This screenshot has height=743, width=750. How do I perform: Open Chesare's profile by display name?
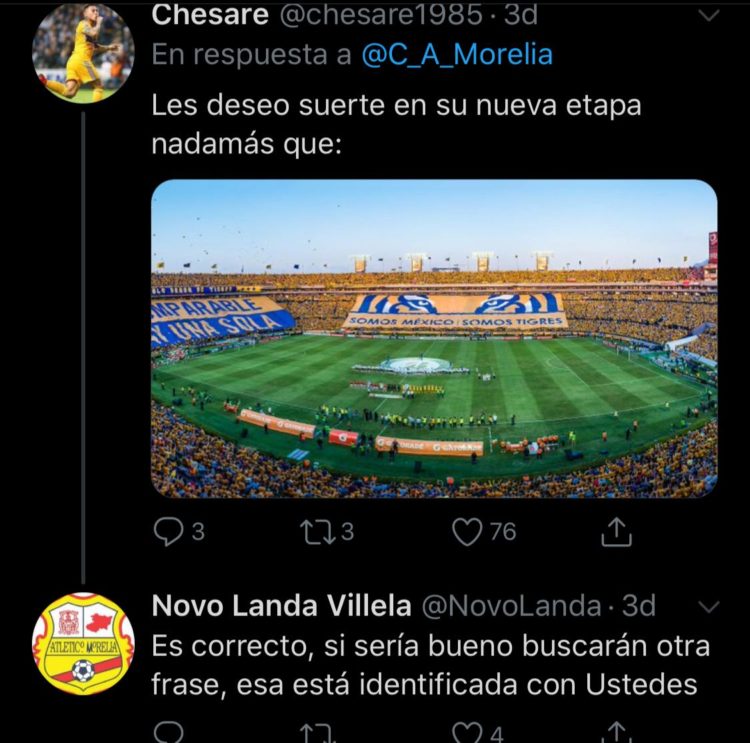209,15
